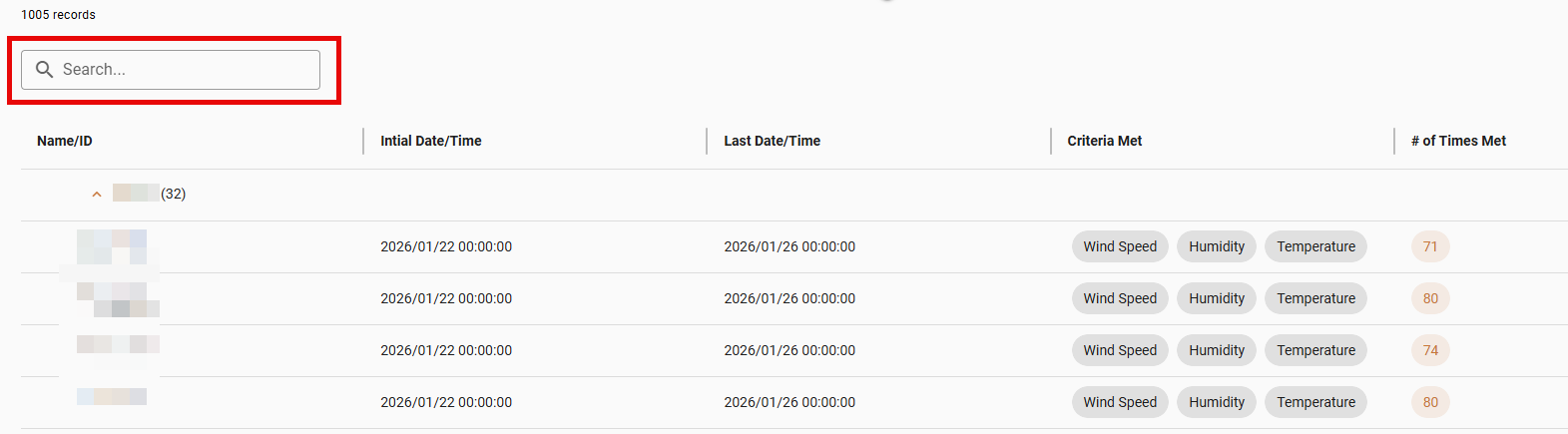Select the count badge showing 71
Viewport: 1568px width, 434px height.
pyautogui.click(x=1430, y=246)
